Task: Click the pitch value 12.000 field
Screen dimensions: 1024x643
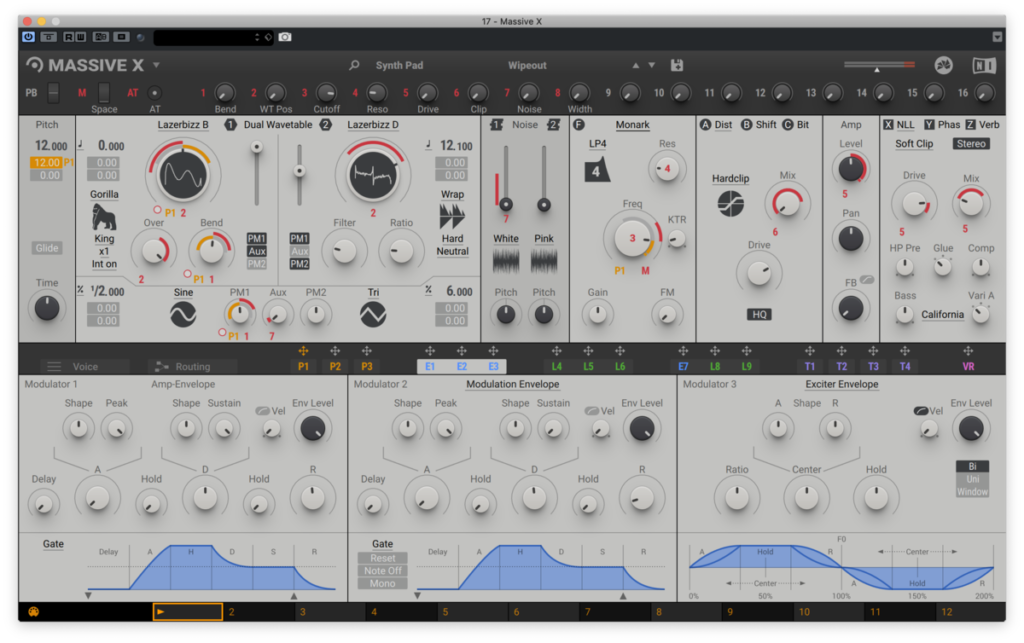Action: 51,146
